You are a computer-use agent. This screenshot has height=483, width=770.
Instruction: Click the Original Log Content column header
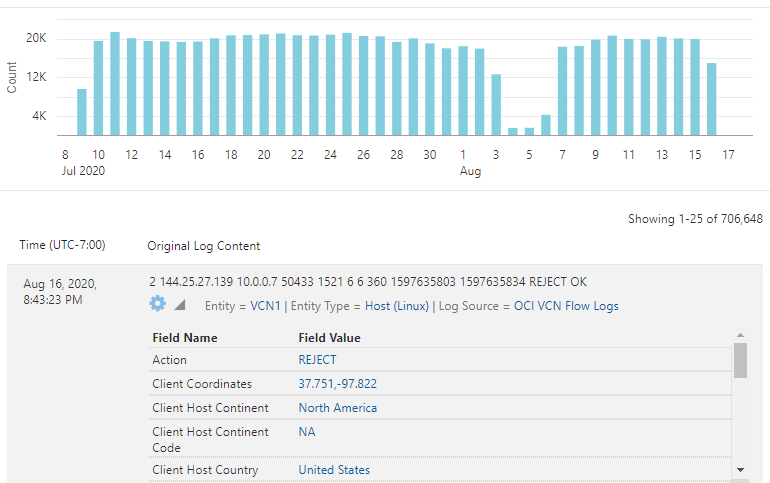coord(203,245)
